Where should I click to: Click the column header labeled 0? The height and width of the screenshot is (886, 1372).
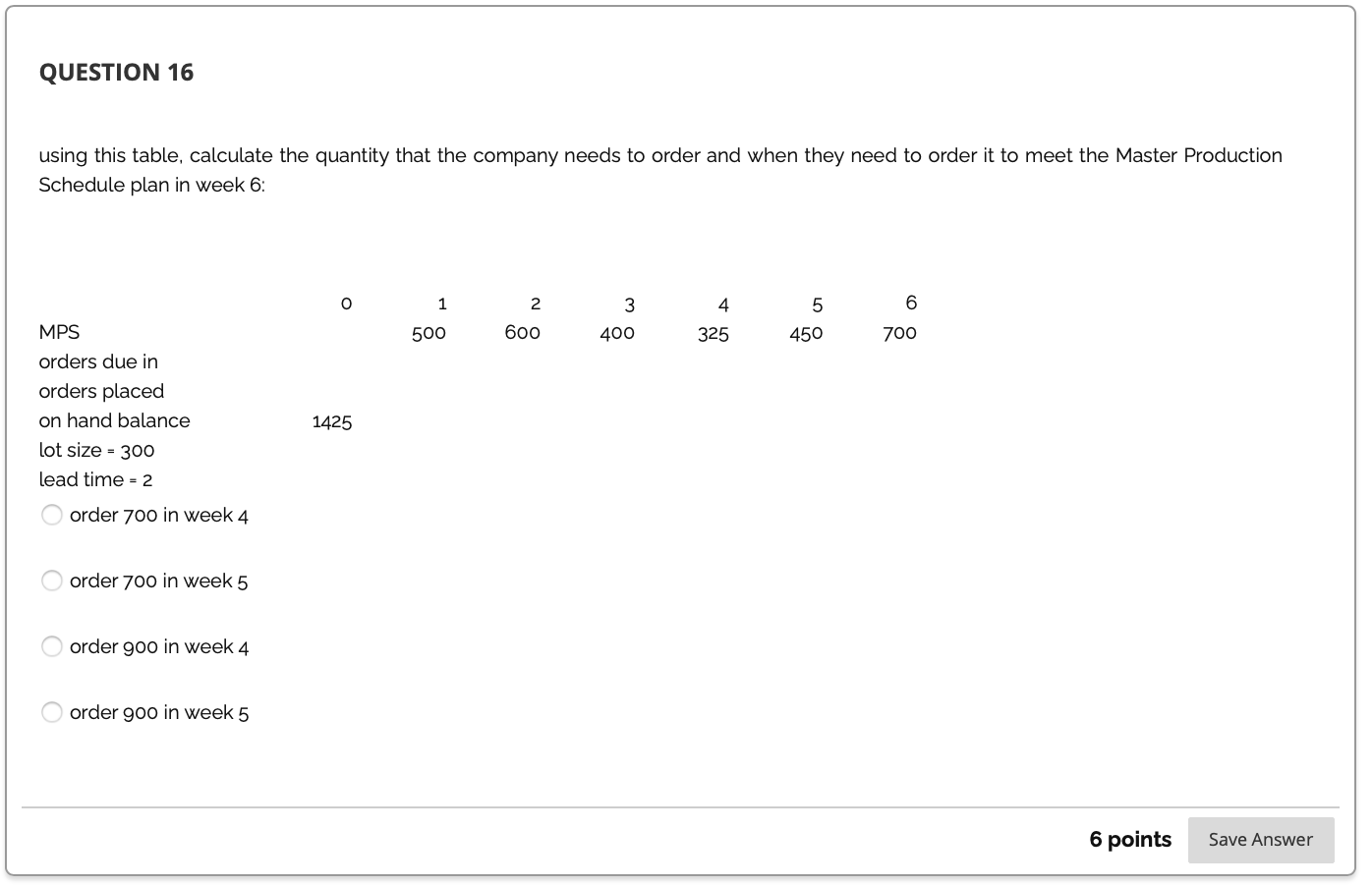click(346, 303)
